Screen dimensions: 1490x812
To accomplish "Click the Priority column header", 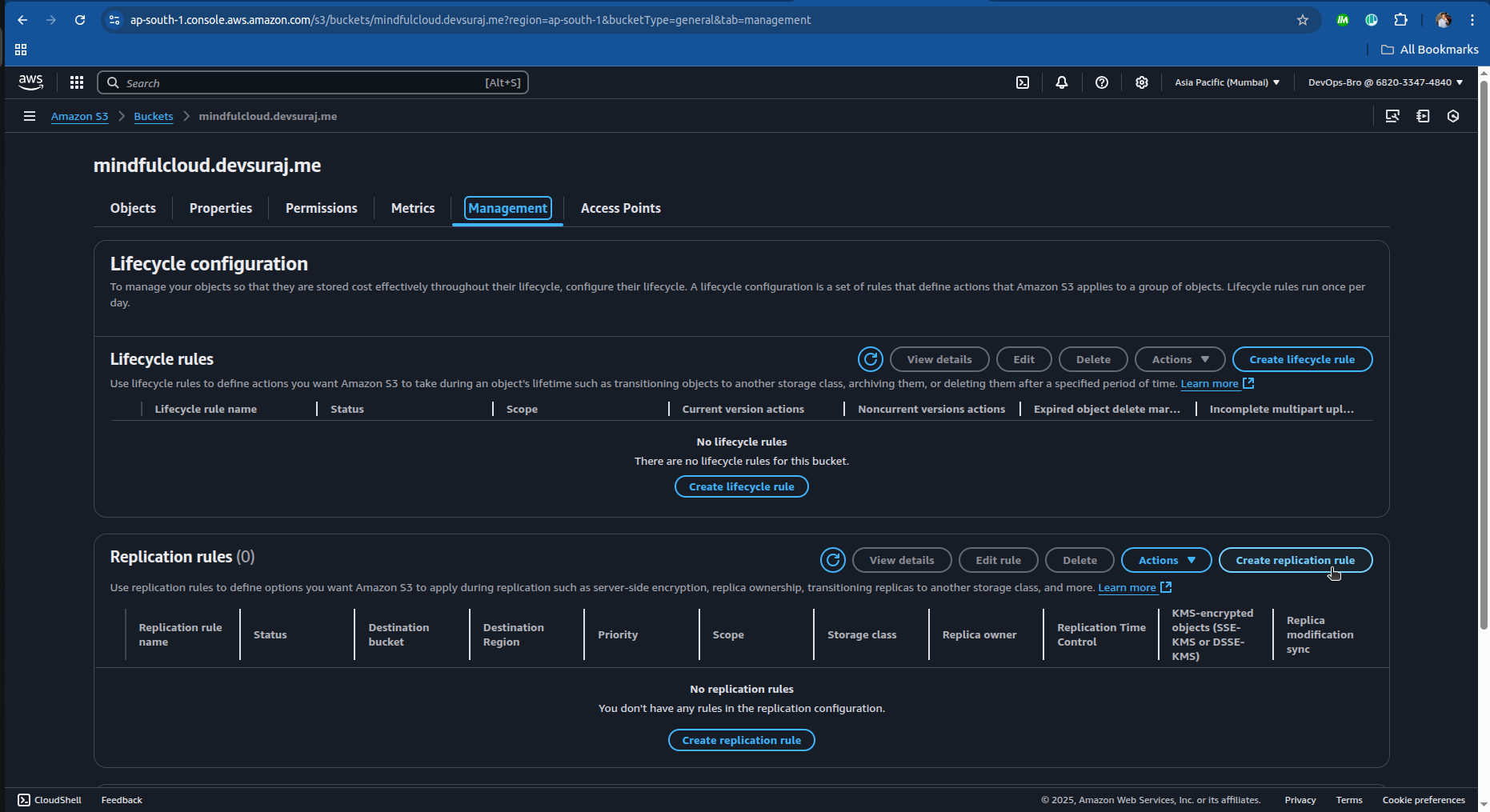I will tap(618, 634).
